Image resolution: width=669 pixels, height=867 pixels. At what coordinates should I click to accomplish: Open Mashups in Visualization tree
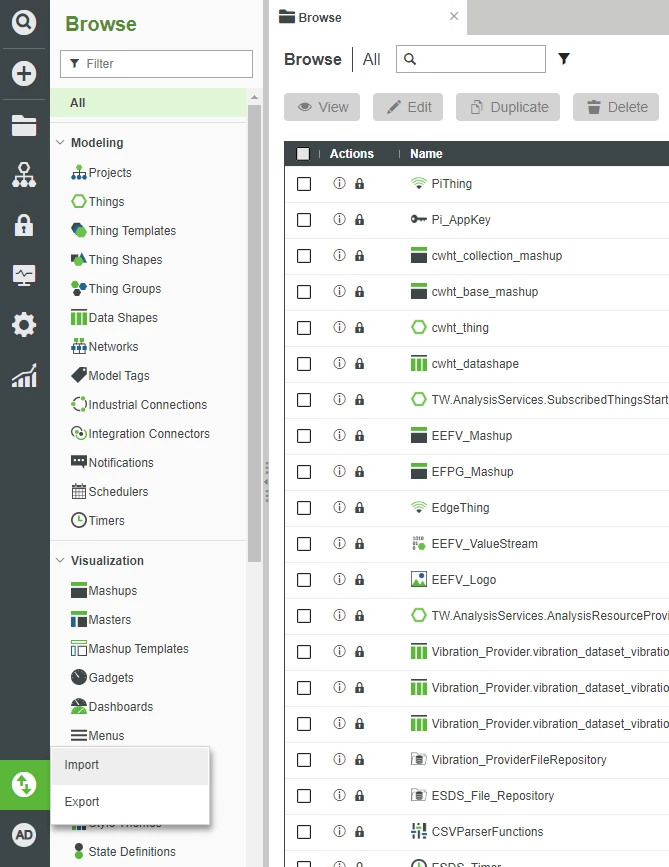104,591
